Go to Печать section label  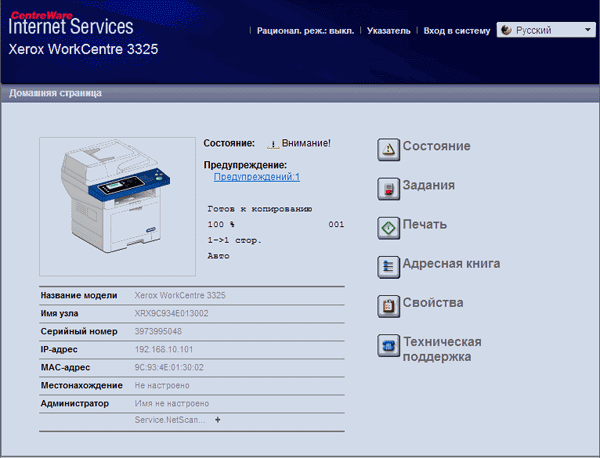425,224
